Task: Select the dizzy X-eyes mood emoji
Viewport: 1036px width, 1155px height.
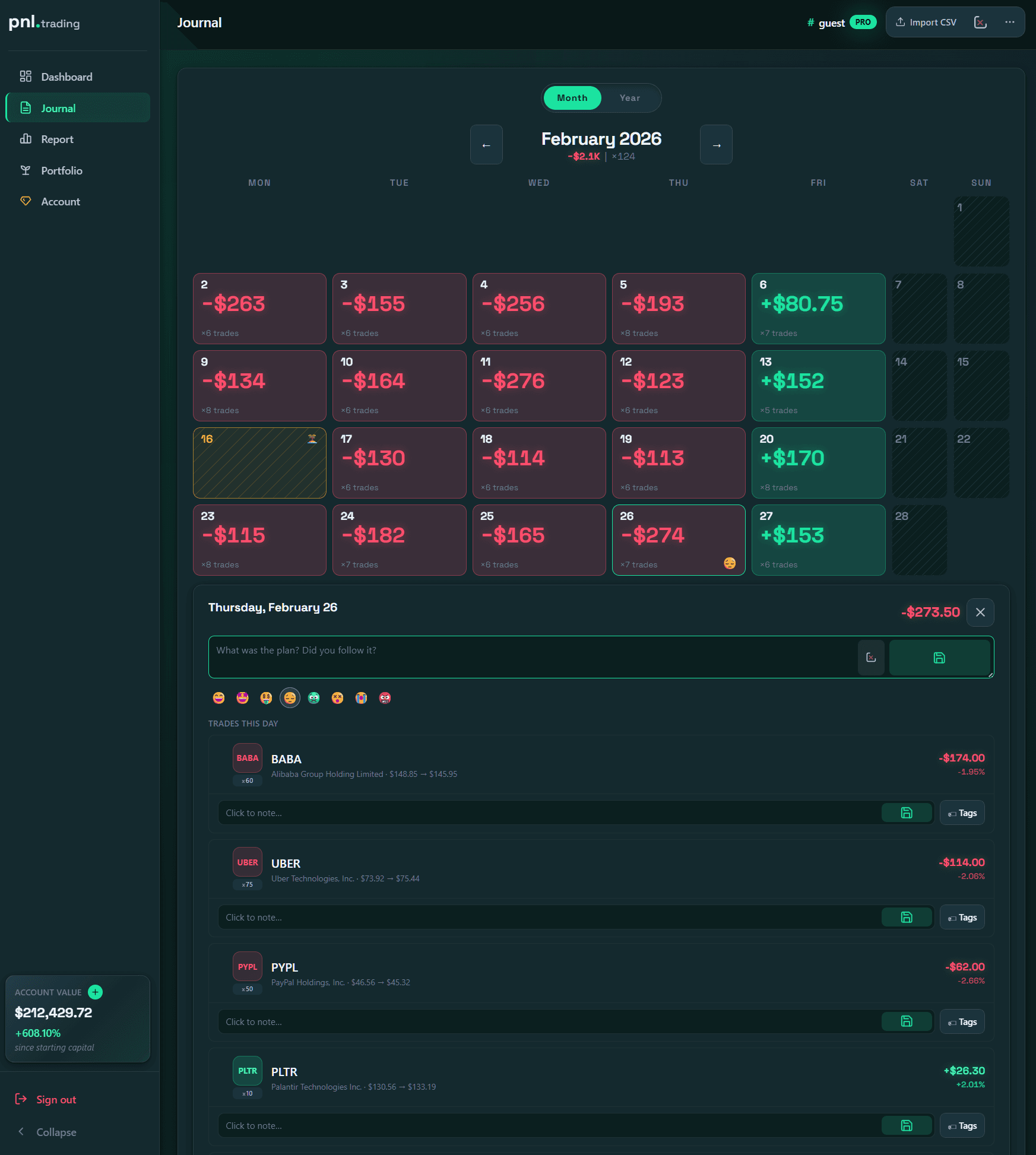Action: tap(338, 698)
